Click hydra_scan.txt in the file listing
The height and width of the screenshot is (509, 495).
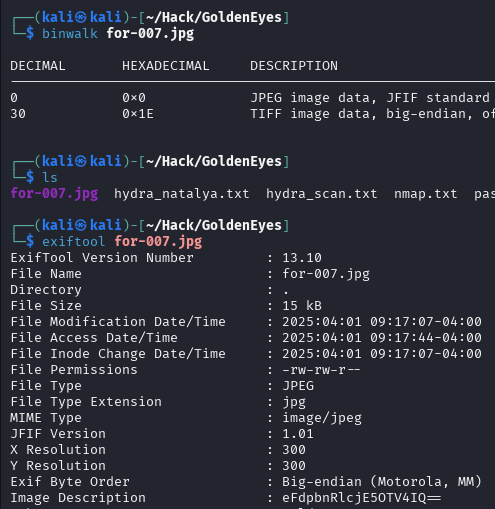pyautogui.click(x=322, y=194)
